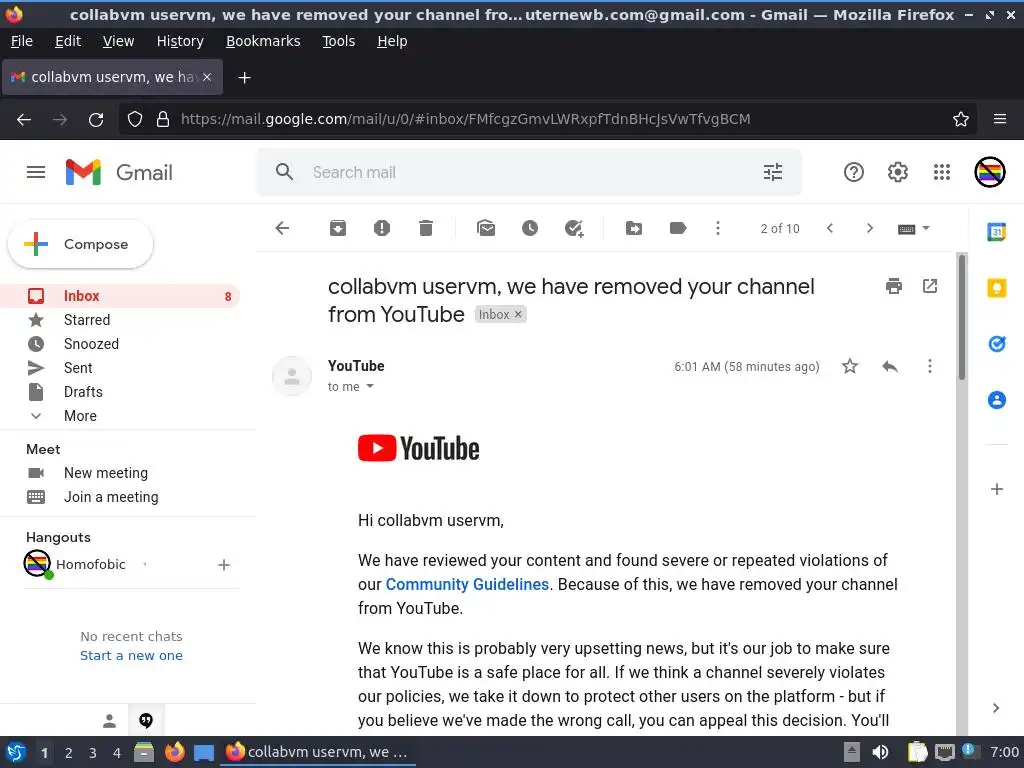Select input tools dropdown
This screenshot has width=1024, height=768.
tap(914, 228)
